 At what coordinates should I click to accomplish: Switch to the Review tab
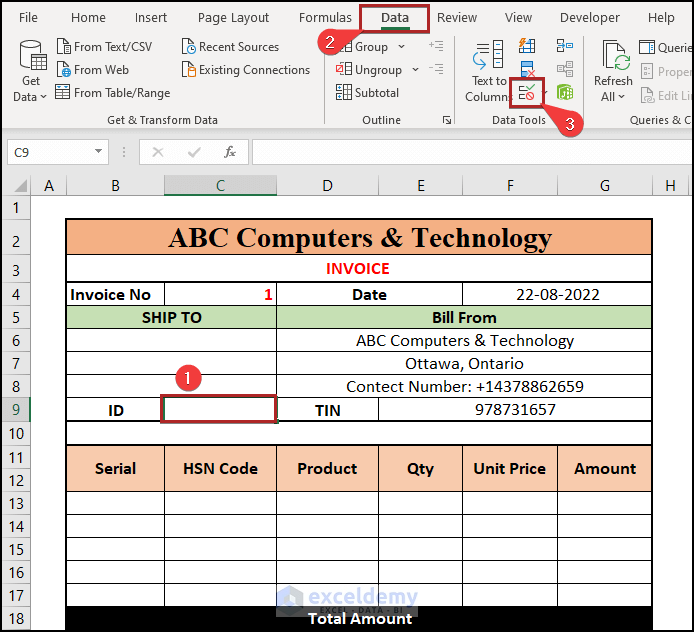point(457,18)
